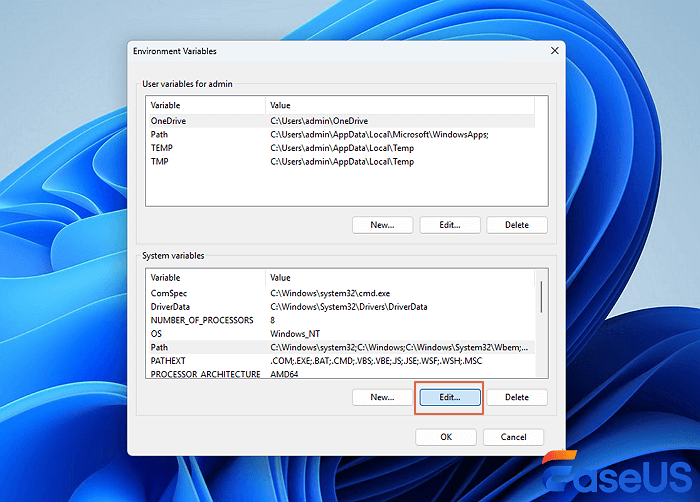Click Variable column header in System variables
Image resolution: width=700 pixels, height=502 pixels.
click(x=206, y=278)
